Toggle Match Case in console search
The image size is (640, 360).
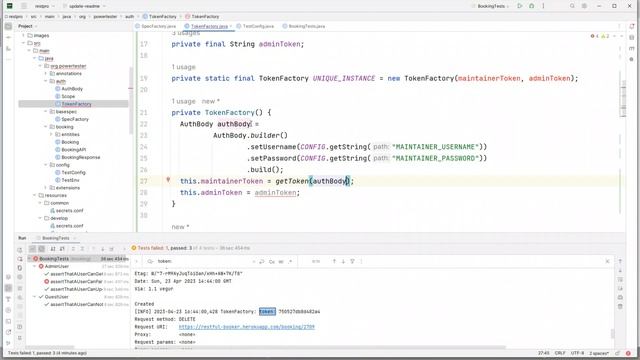[x=272, y=262]
